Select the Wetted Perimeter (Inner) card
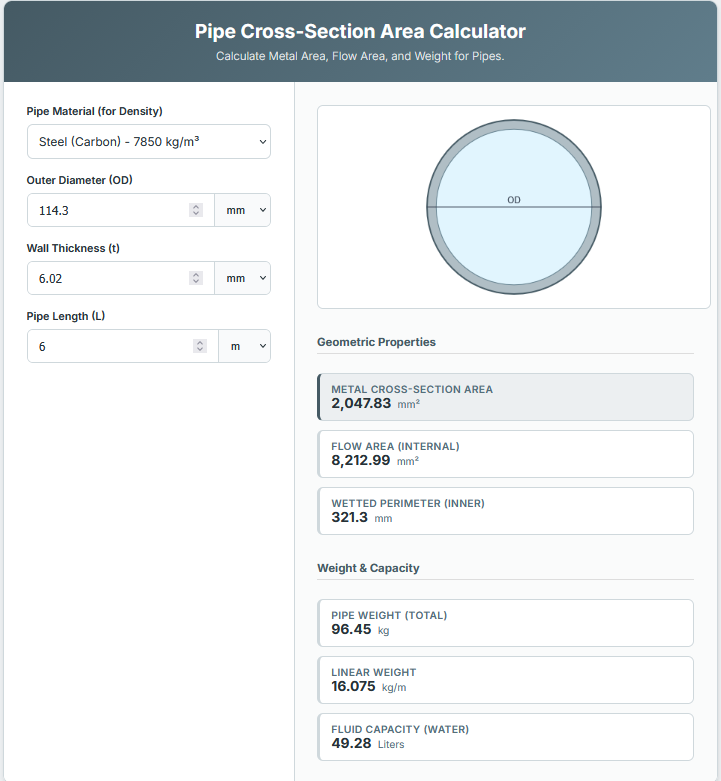 tap(505, 511)
